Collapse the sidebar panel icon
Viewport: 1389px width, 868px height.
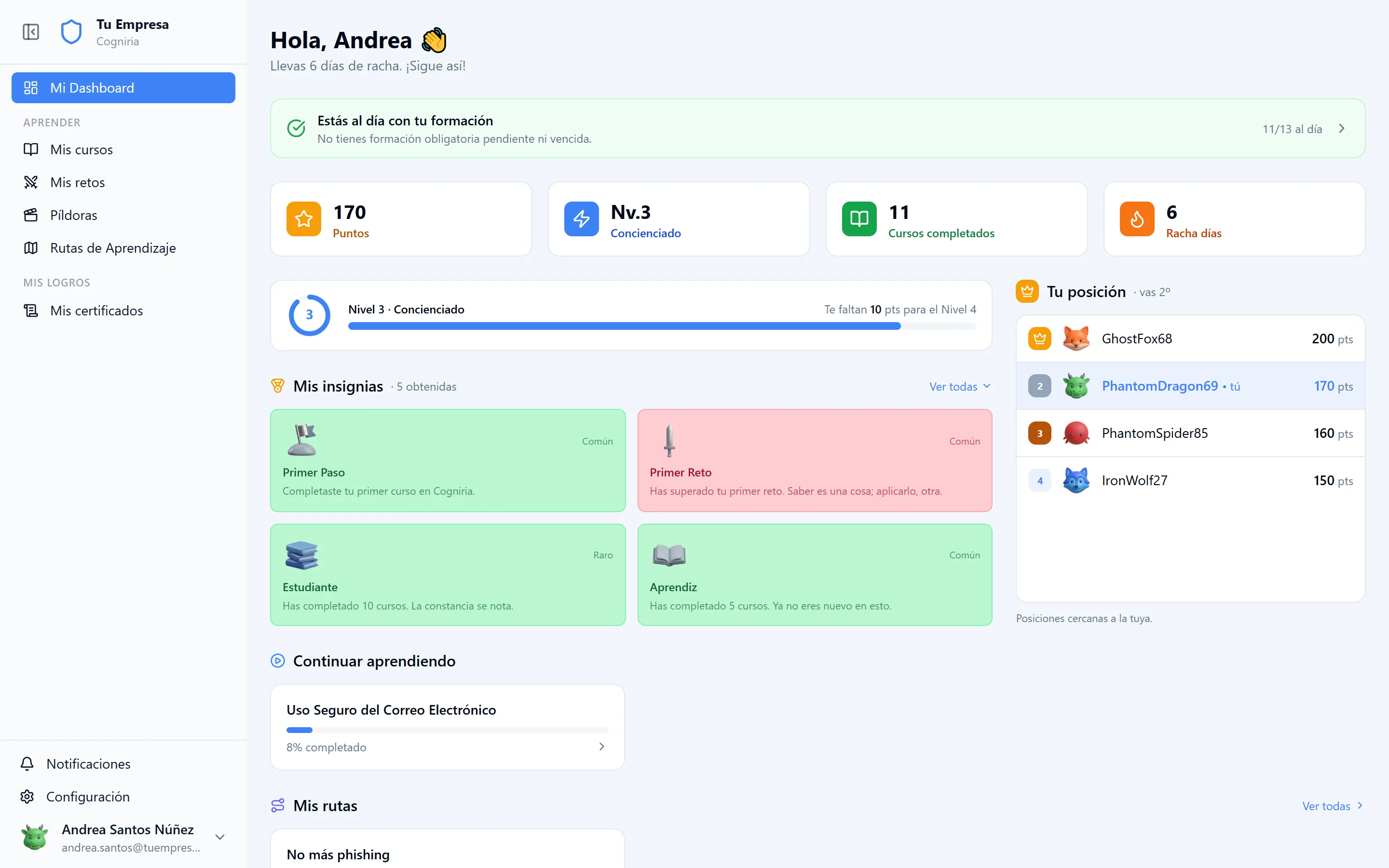(31, 31)
